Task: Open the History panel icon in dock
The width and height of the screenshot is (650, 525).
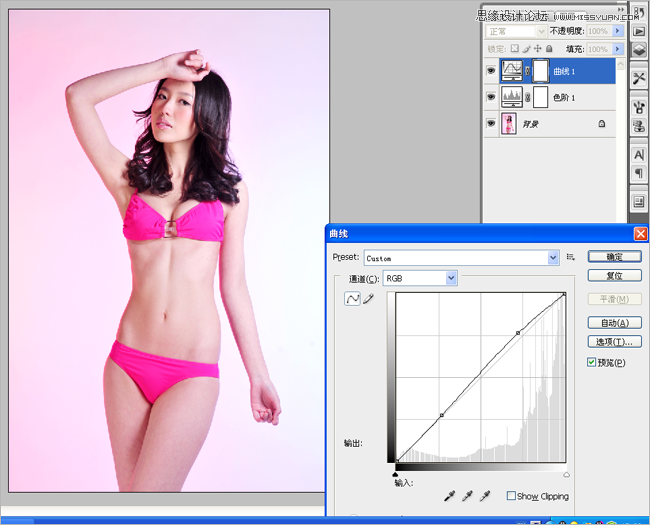Action: tap(639, 12)
